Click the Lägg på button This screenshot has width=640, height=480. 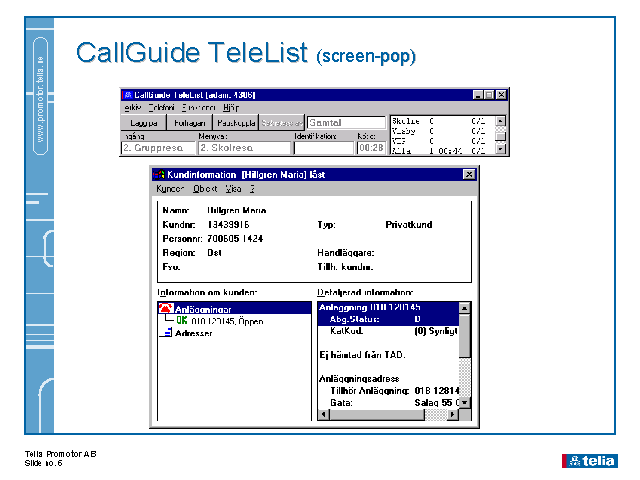click(144, 122)
